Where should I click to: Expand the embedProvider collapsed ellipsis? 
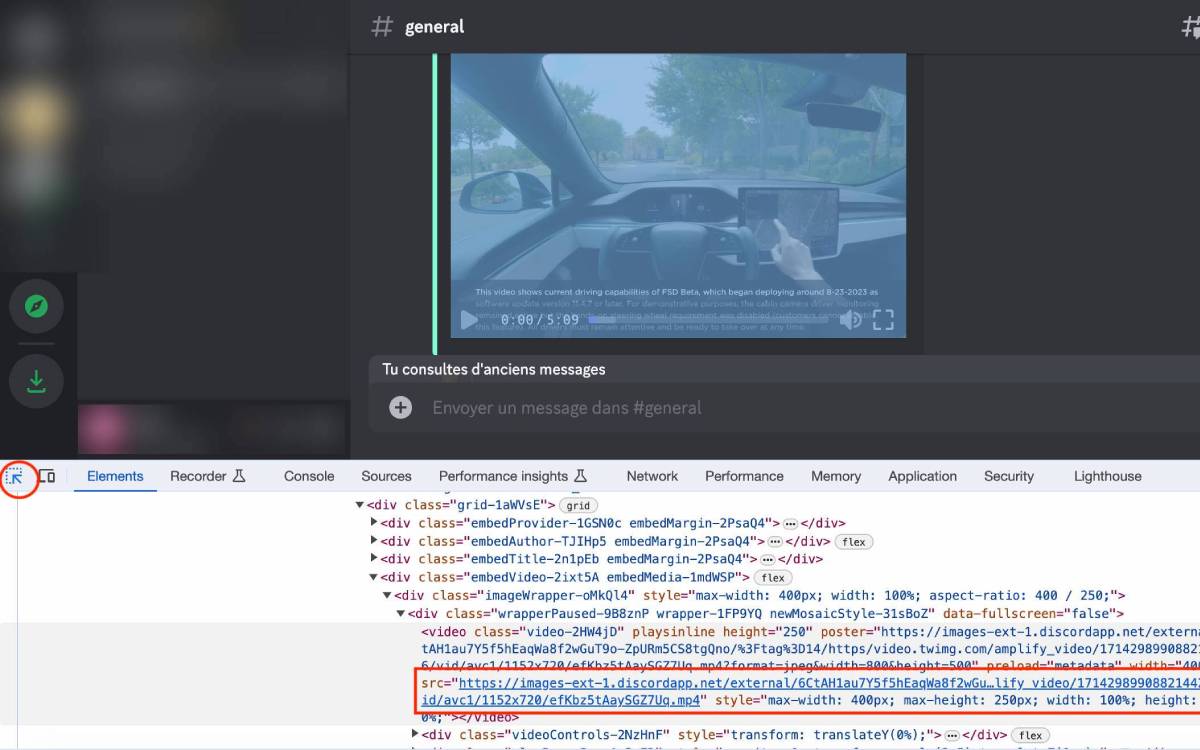pos(789,523)
